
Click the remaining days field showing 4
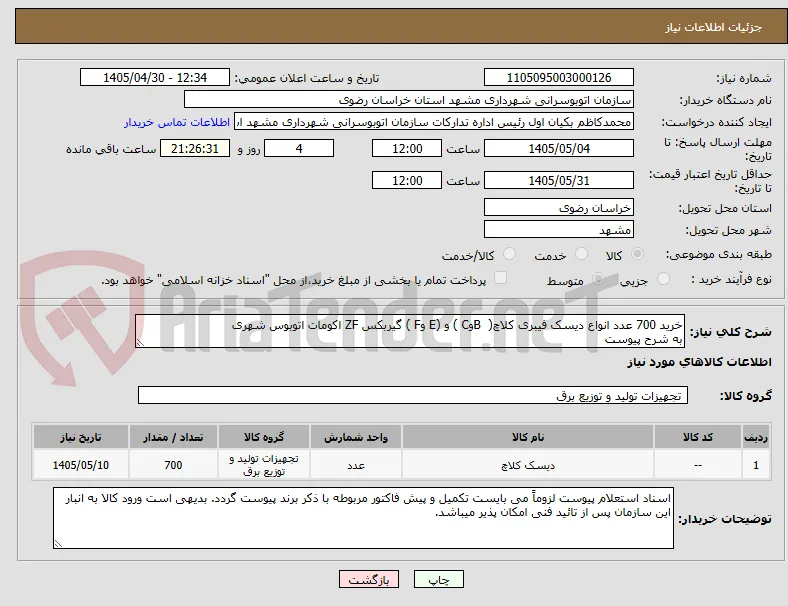(299, 148)
